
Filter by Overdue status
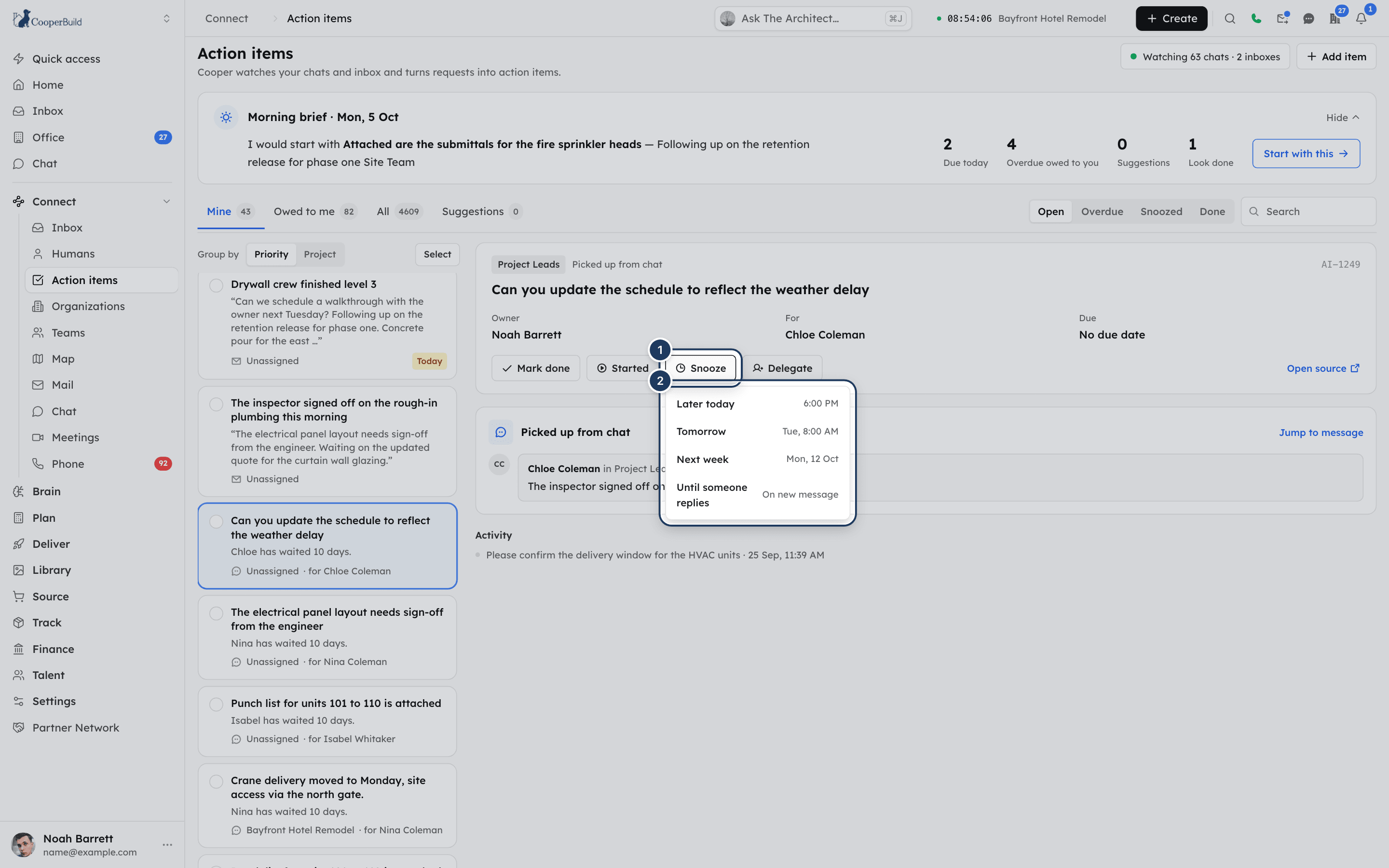(x=1102, y=211)
